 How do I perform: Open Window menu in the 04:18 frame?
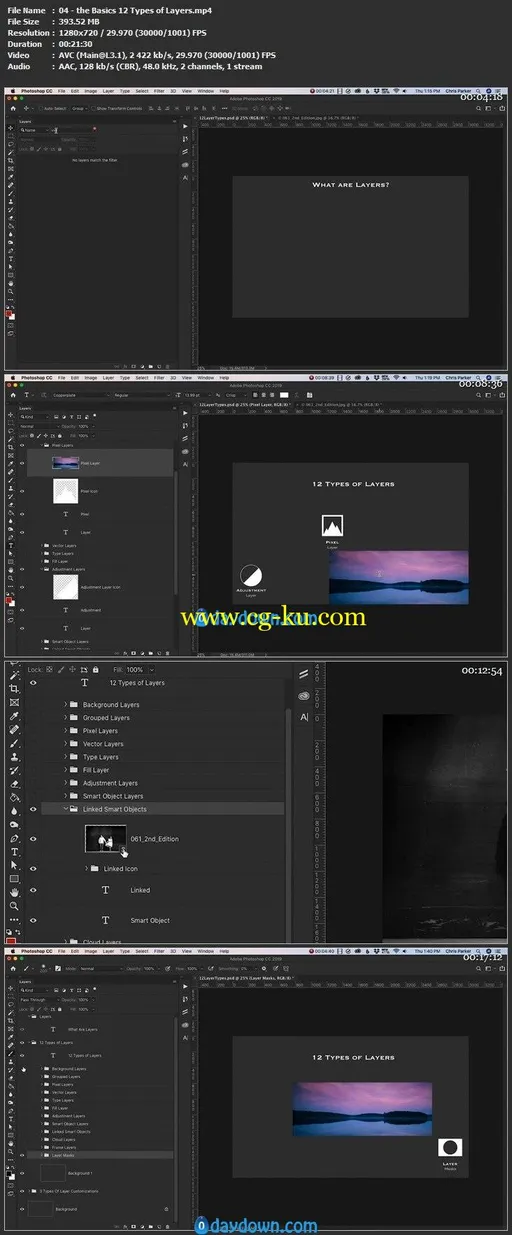(205, 89)
